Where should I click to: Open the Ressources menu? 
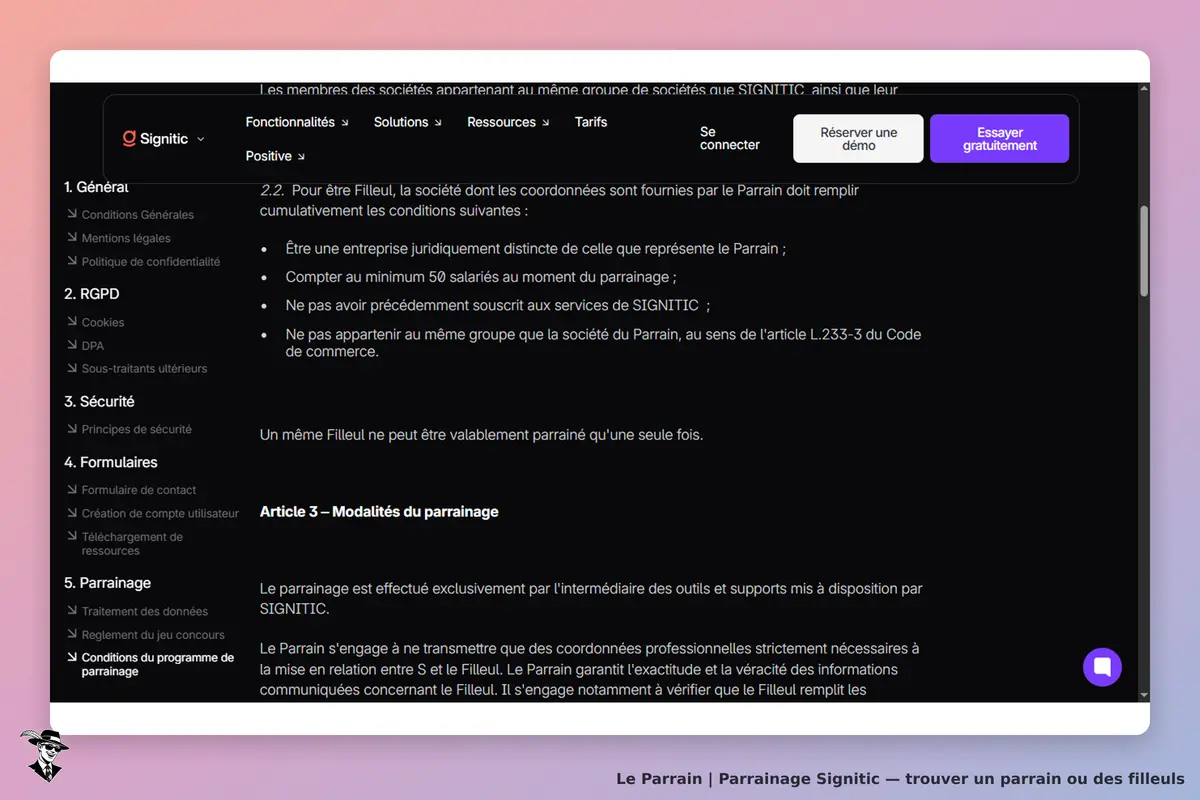(508, 122)
